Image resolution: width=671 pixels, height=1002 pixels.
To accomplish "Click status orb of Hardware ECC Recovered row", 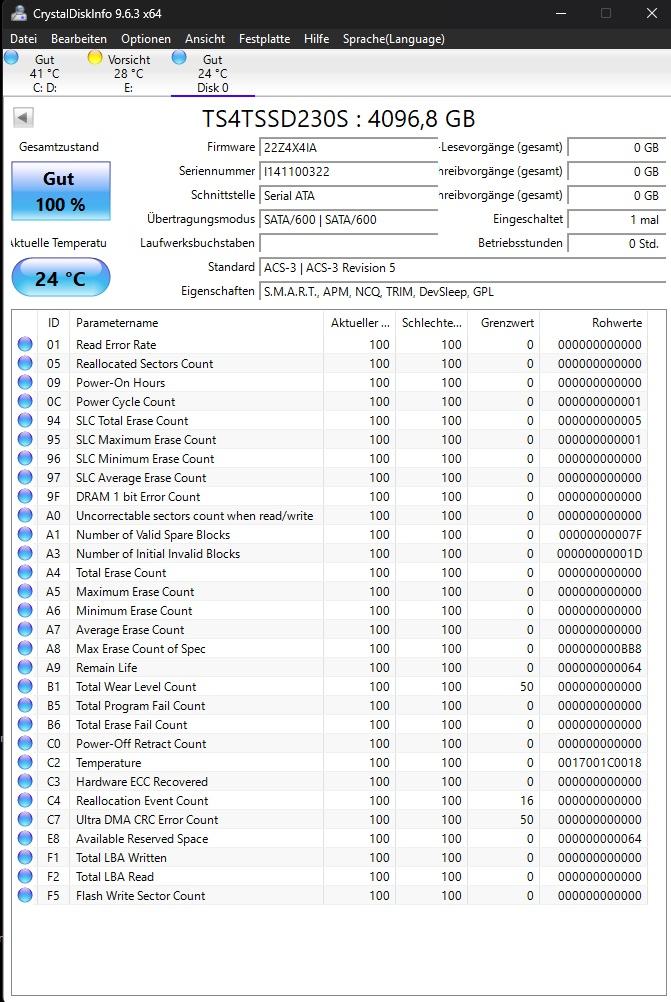I will 25,782.
